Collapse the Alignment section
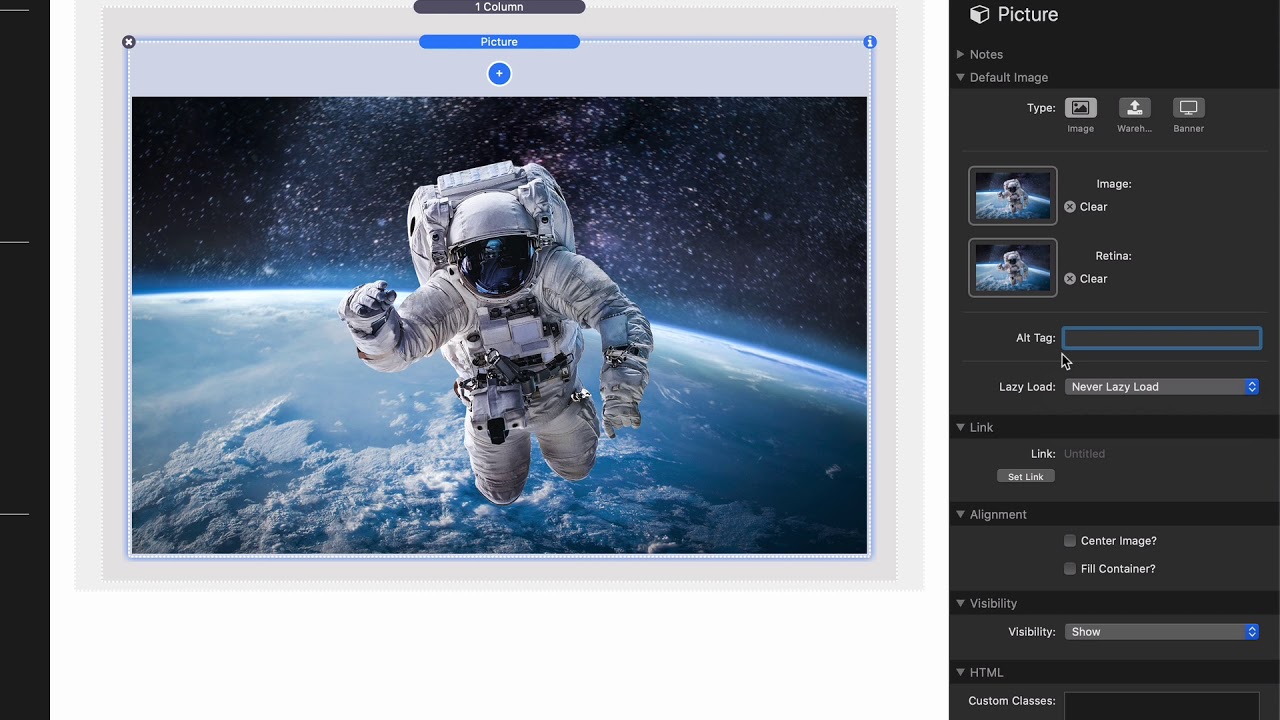1280x720 pixels. point(960,514)
